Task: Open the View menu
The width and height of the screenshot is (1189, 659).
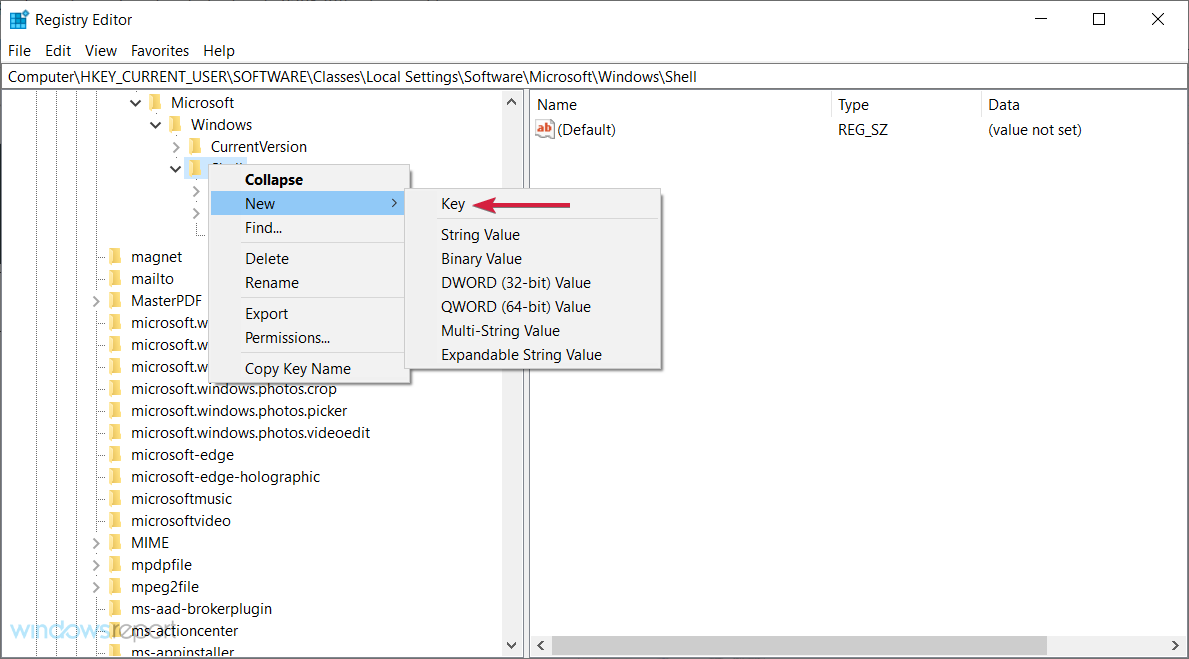Action: pyautogui.click(x=101, y=51)
